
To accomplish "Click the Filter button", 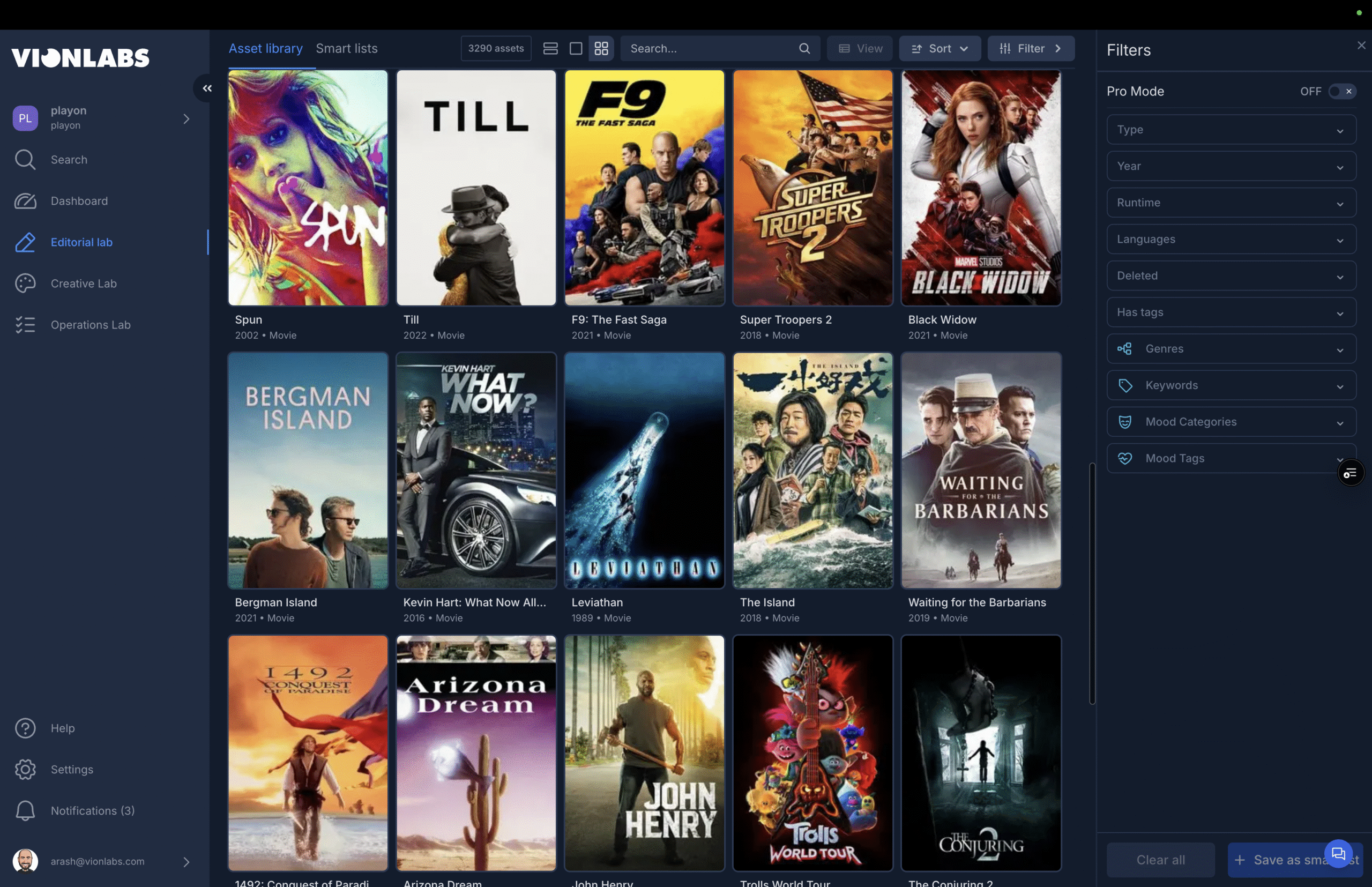I will click(x=1031, y=48).
